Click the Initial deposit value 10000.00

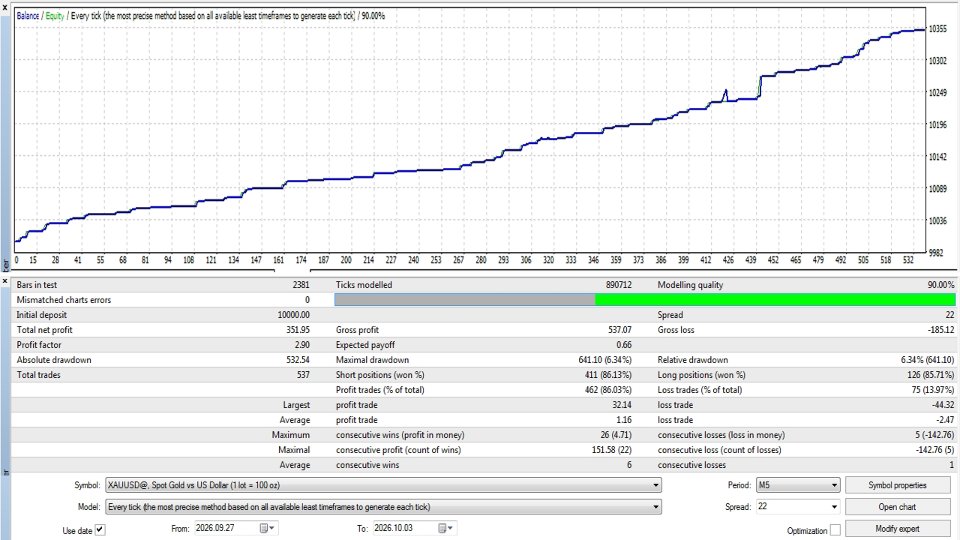pyautogui.click(x=293, y=315)
